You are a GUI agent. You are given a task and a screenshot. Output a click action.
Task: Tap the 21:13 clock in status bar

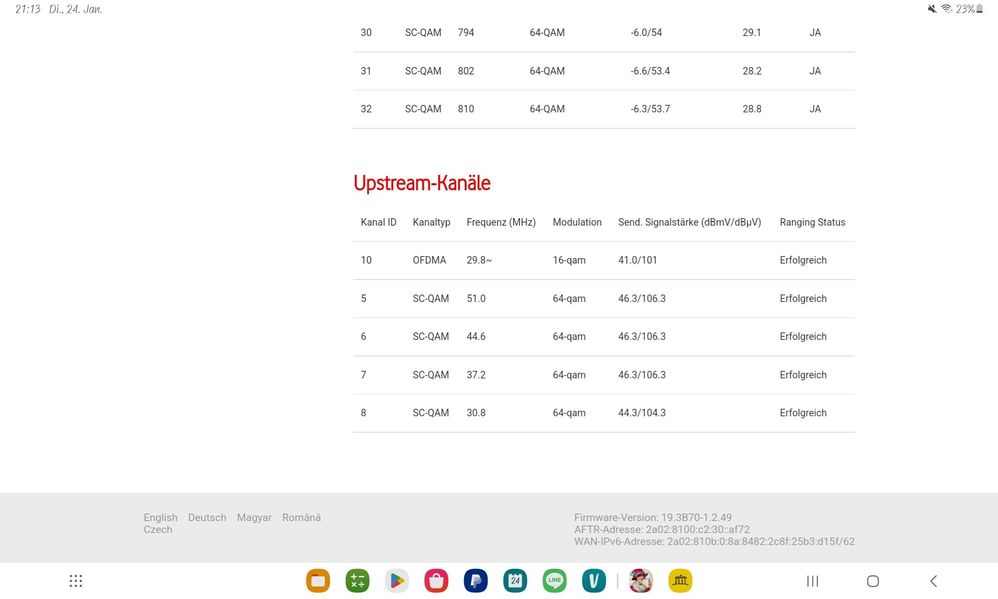click(x=27, y=9)
